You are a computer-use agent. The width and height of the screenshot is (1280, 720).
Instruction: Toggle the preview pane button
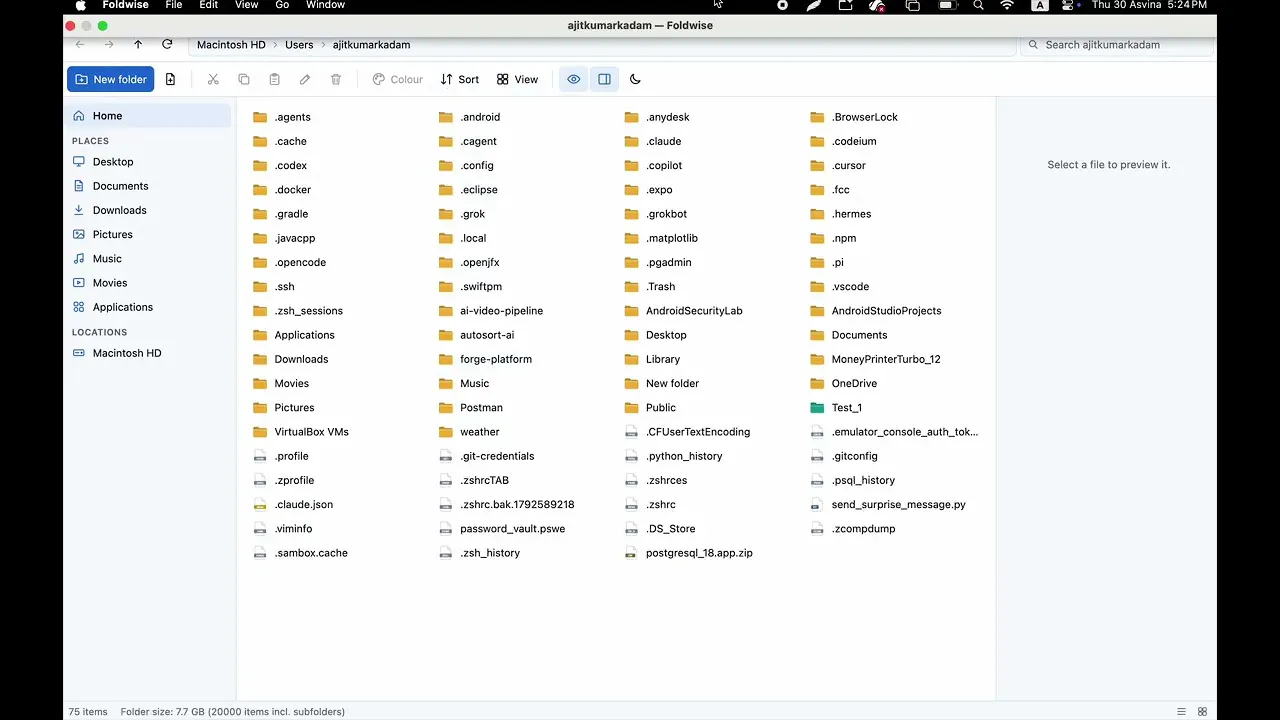(x=604, y=79)
